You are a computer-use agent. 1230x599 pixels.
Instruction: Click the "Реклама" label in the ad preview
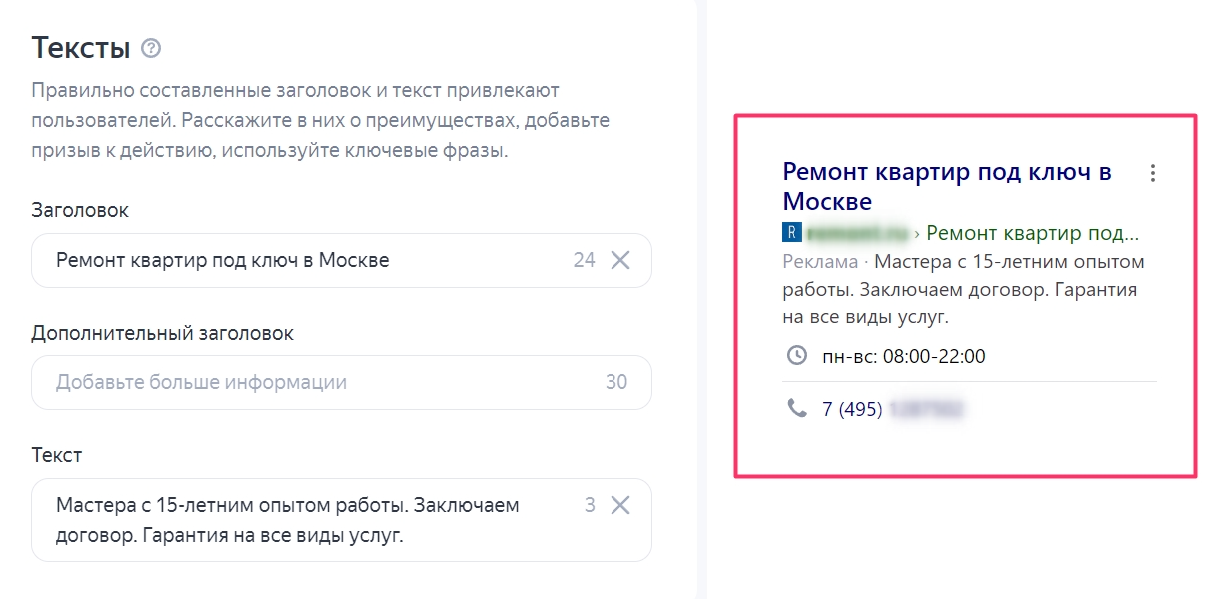[819, 262]
